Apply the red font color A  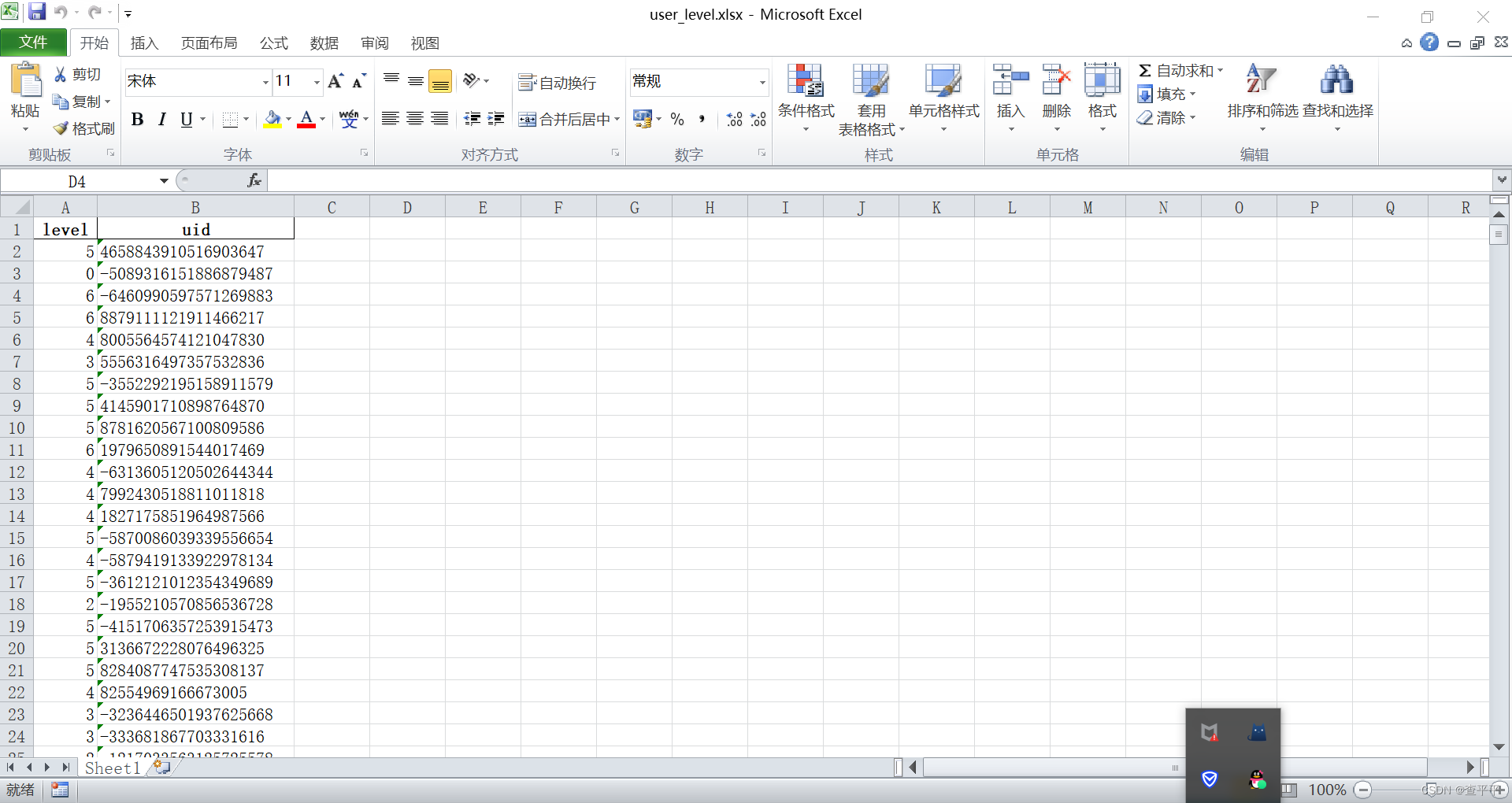pyautogui.click(x=306, y=119)
